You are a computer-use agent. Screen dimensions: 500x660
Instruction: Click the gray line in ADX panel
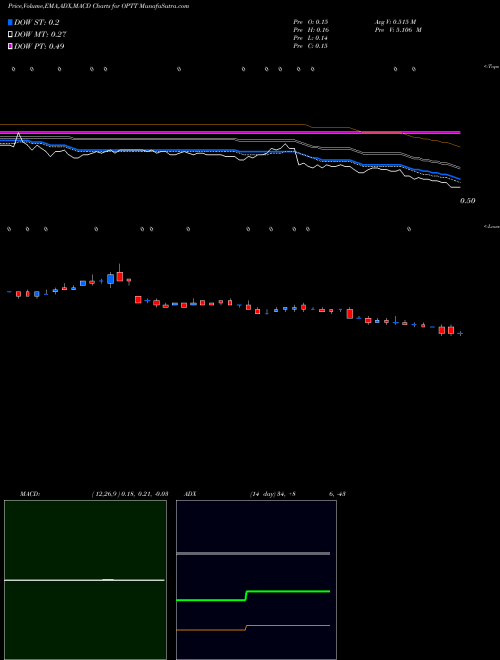point(253,554)
